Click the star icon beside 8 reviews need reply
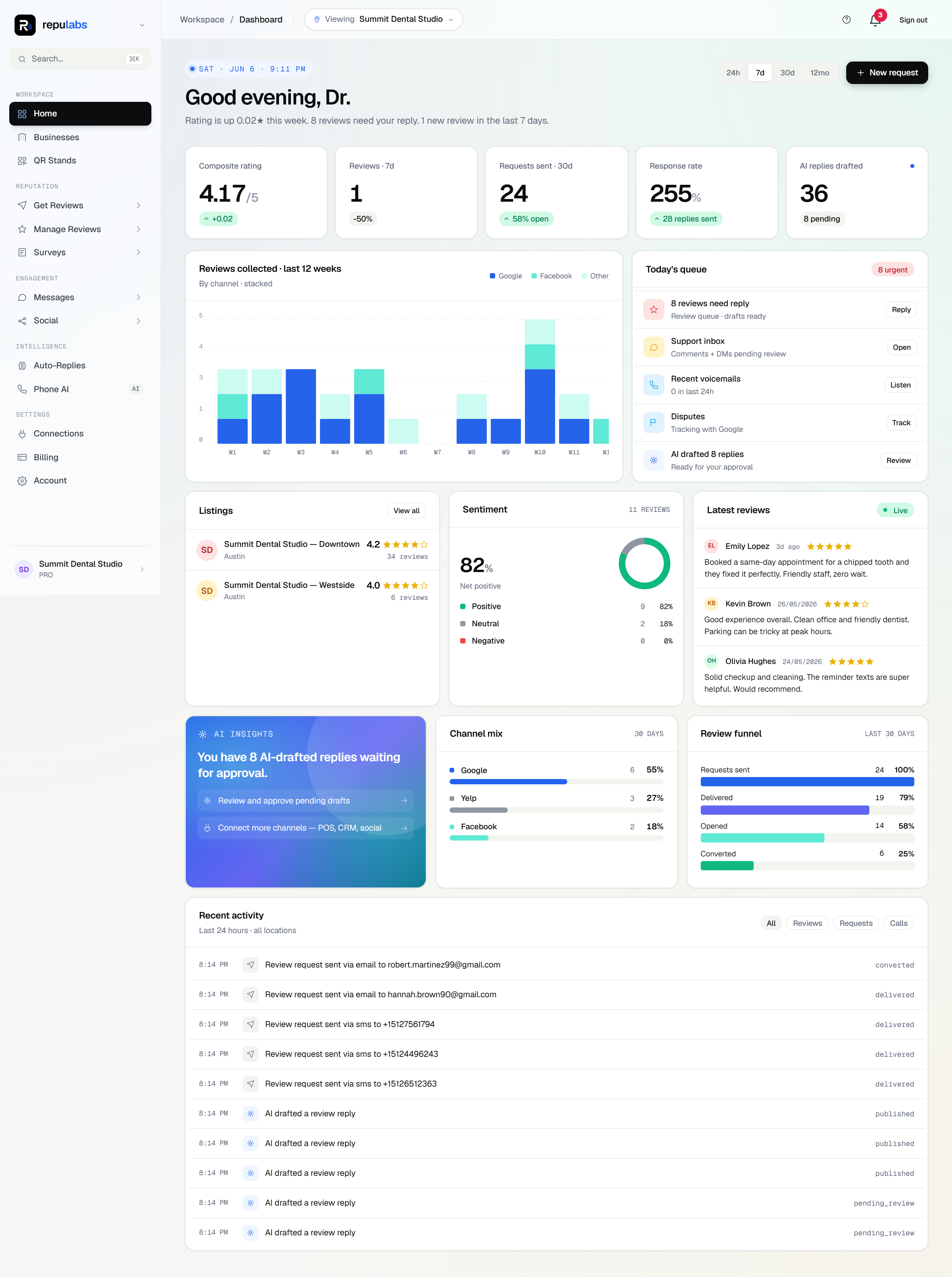 [654, 309]
